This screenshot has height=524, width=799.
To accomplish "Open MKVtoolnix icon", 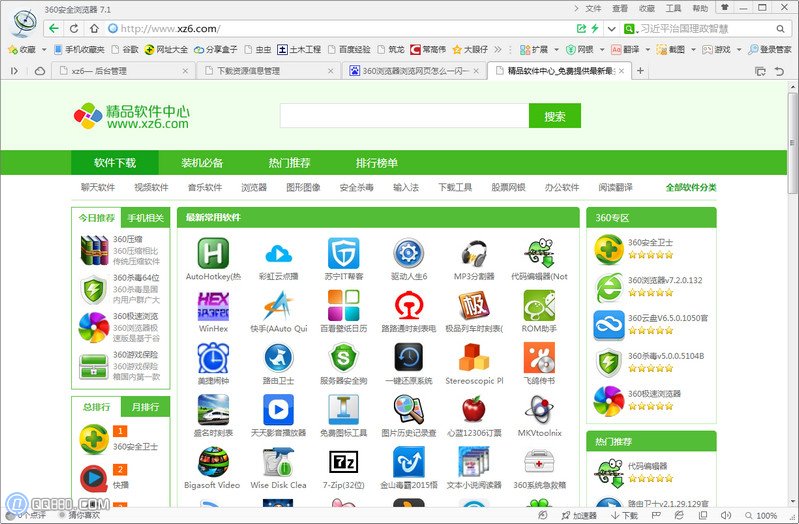I will click(x=539, y=410).
